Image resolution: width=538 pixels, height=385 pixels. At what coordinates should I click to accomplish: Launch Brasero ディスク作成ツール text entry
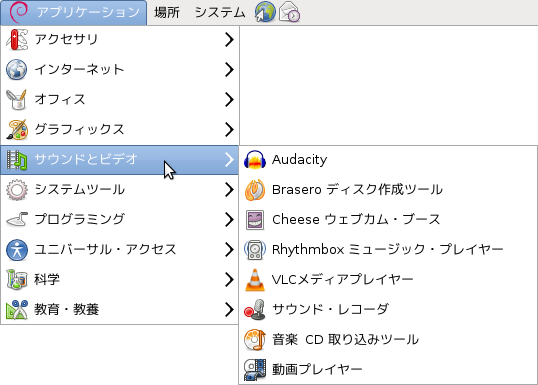(357, 189)
